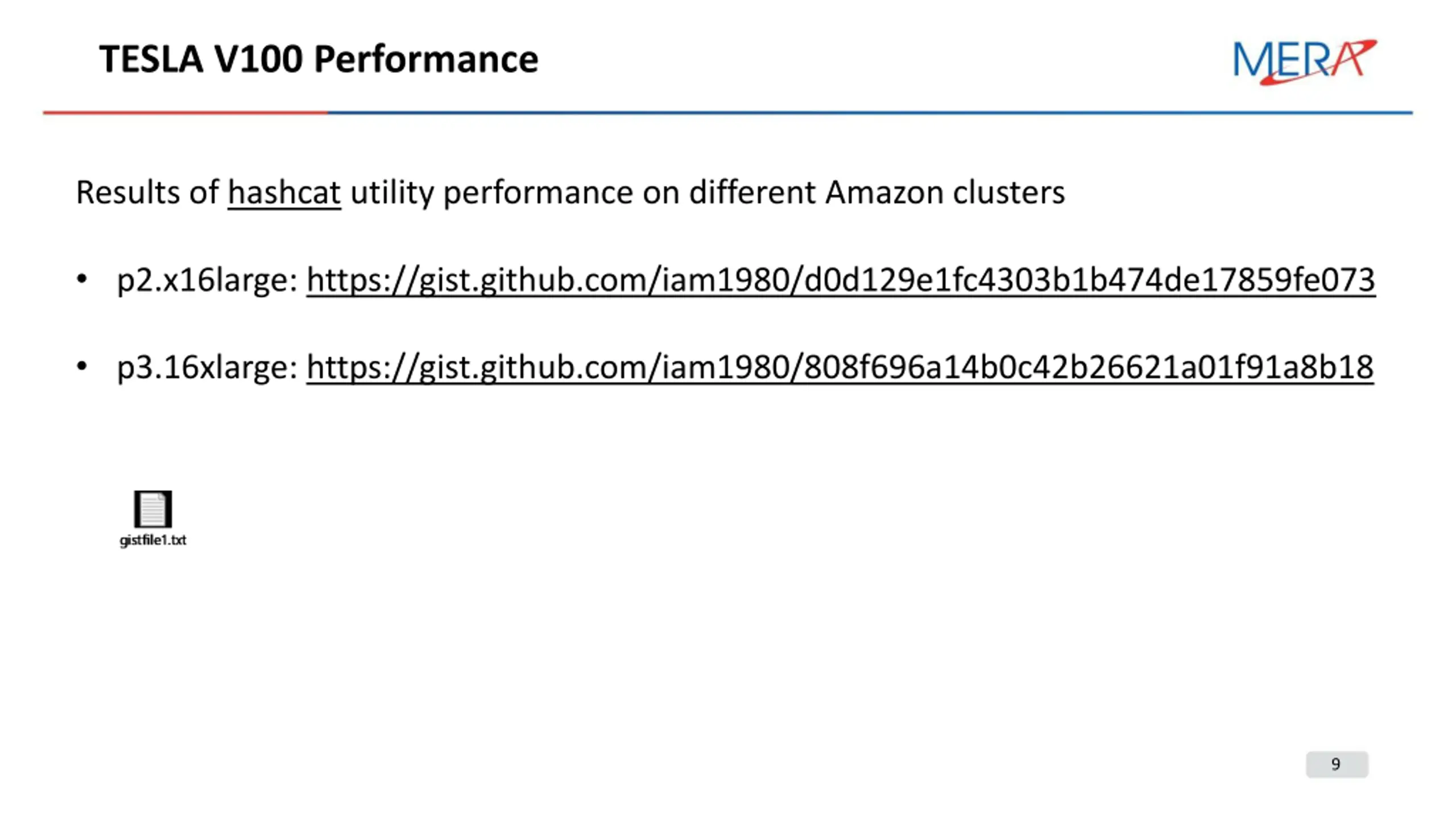Screen dimensions: 1456x819
Task: Click the word Performance in the title
Action: pyautogui.click(x=426, y=59)
